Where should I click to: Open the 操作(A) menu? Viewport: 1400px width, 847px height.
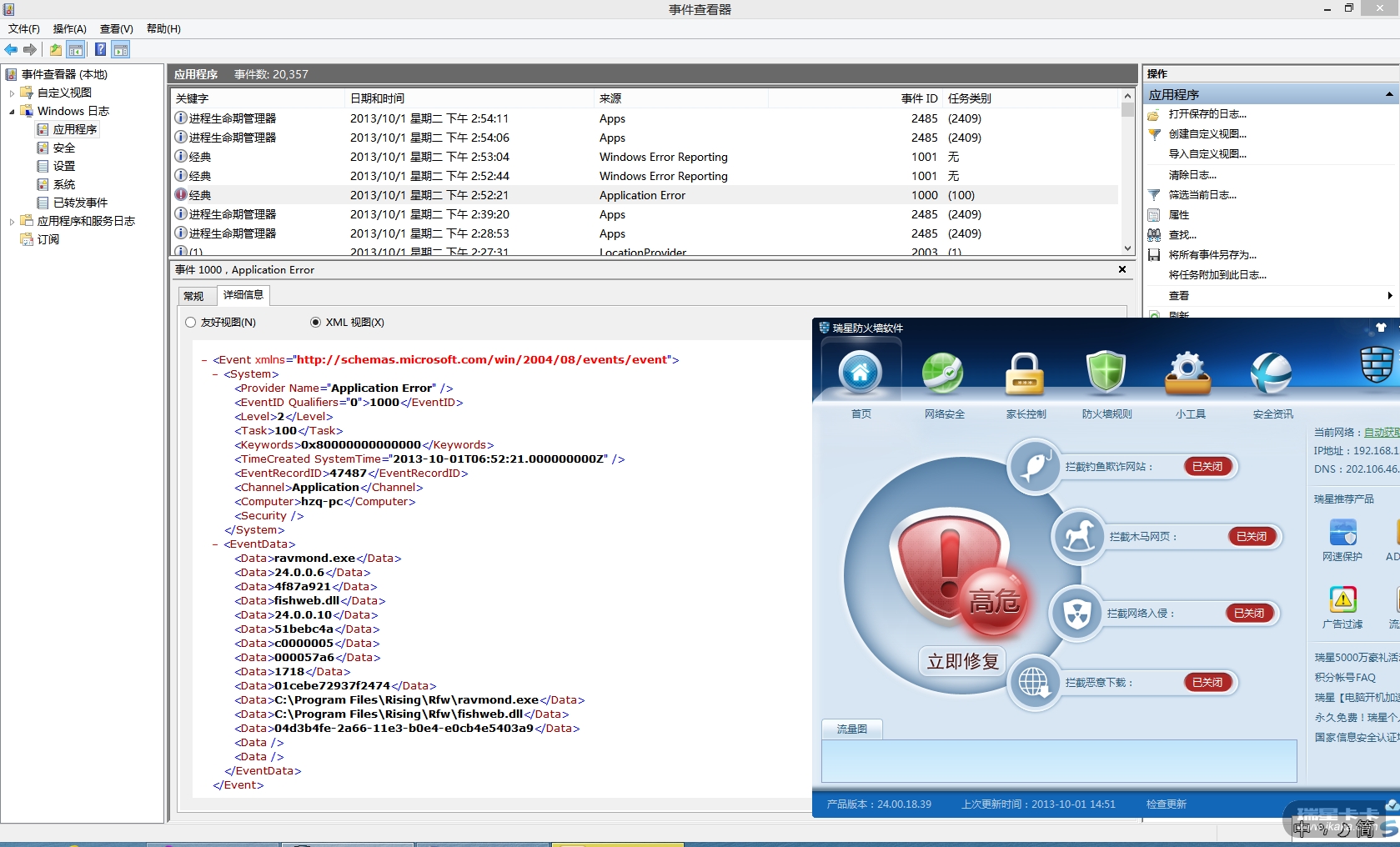tap(69, 29)
